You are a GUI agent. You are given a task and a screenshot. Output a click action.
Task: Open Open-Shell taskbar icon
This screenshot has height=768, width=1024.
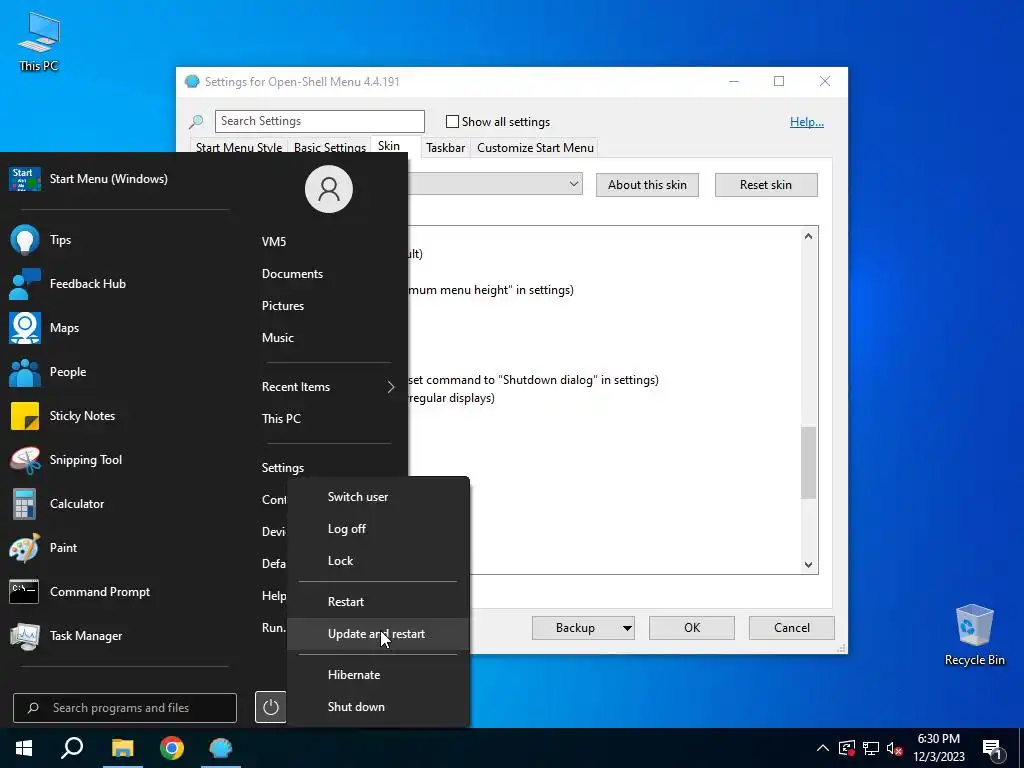[221, 748]
